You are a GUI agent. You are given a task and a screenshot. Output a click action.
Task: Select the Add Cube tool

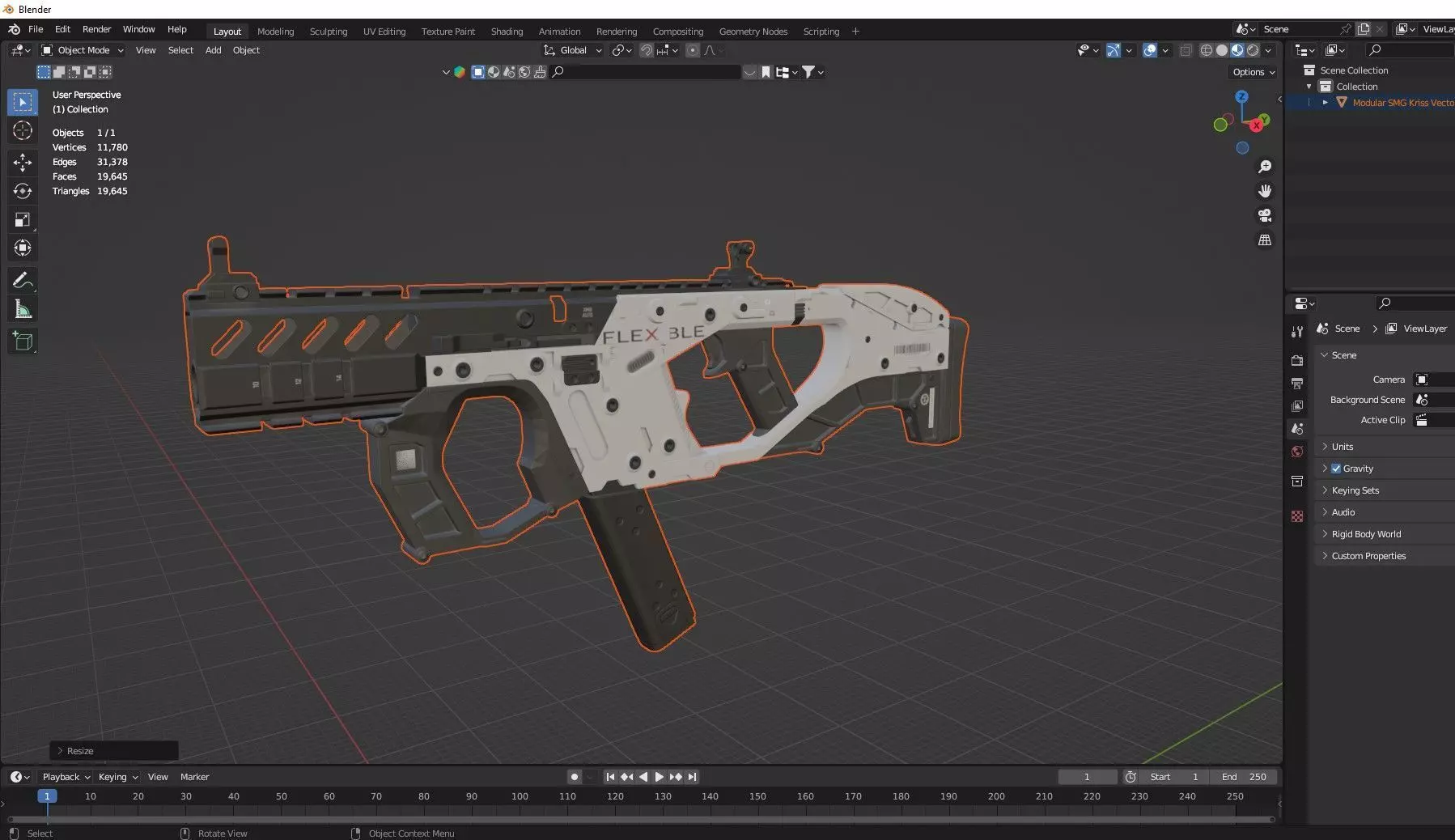[x=23, y=342]
